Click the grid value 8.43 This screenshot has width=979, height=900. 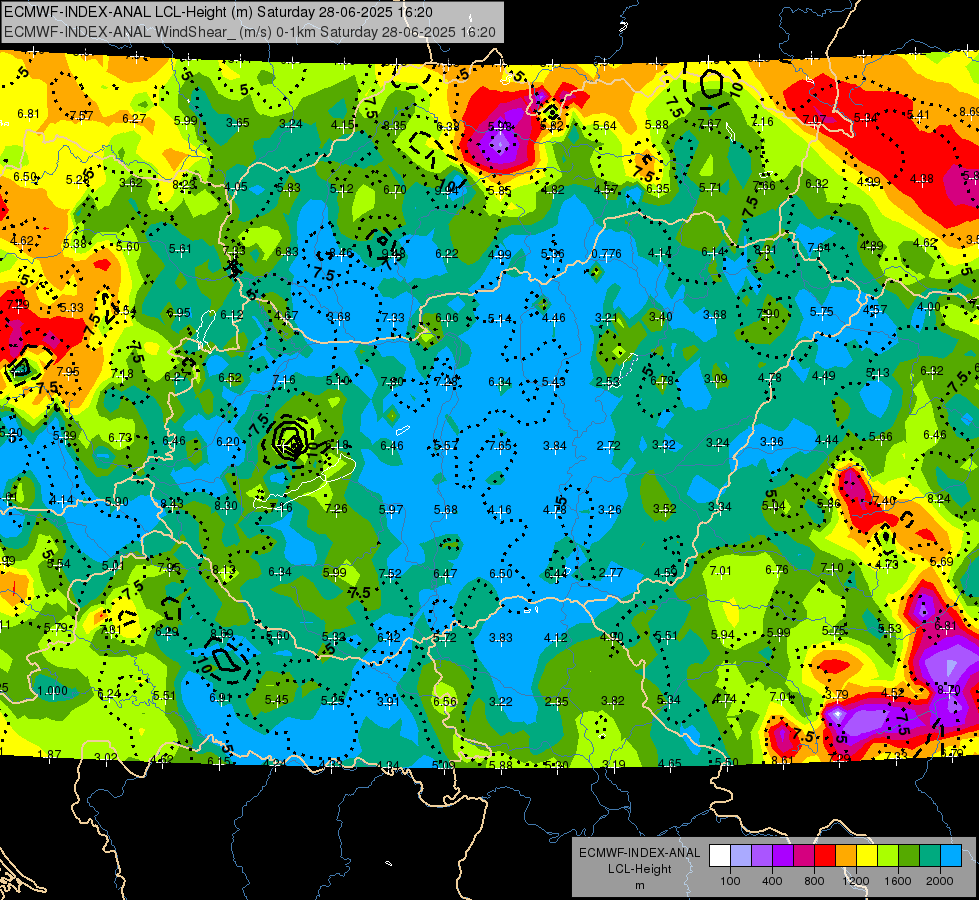tap(172, 503)
